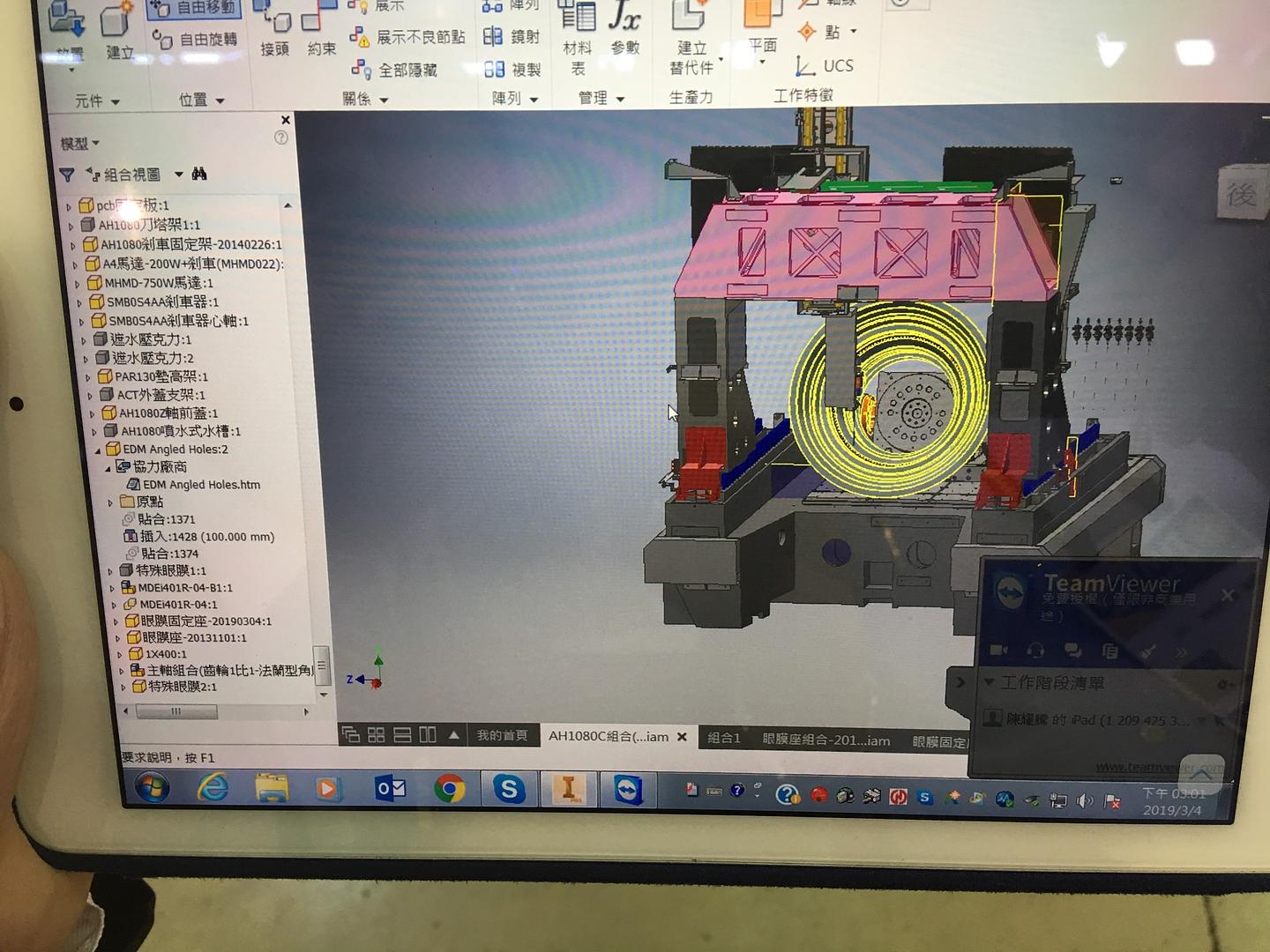The image size is (1270, 952).
Task: Click the filter funnel icon above the tree
Action: click(x=68, y=175)
